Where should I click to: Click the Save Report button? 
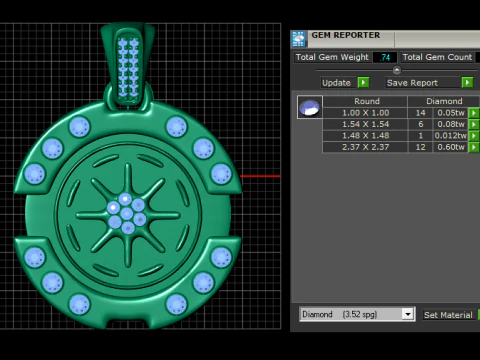click(423, 83)
